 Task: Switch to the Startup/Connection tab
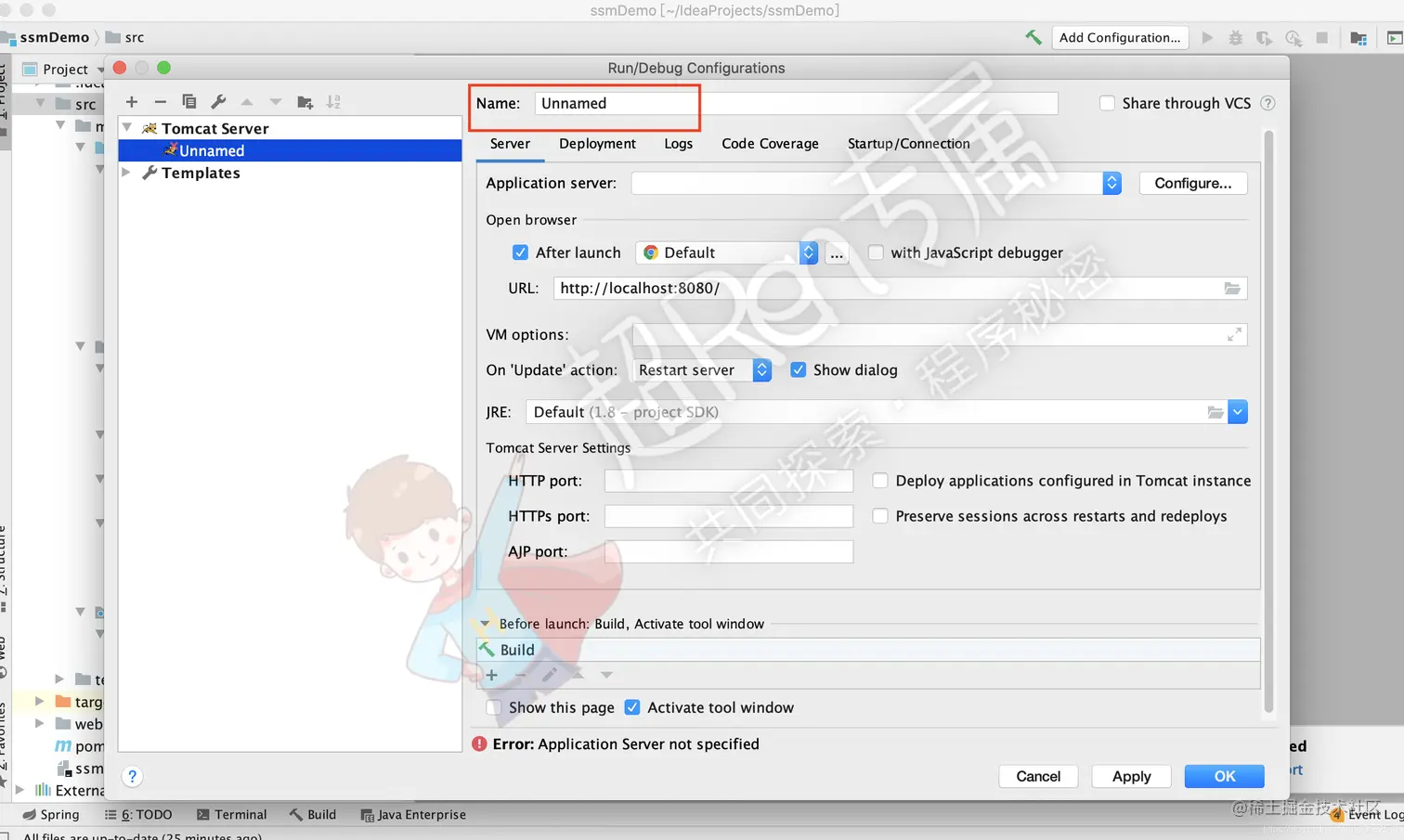click(x=908, y=144)
